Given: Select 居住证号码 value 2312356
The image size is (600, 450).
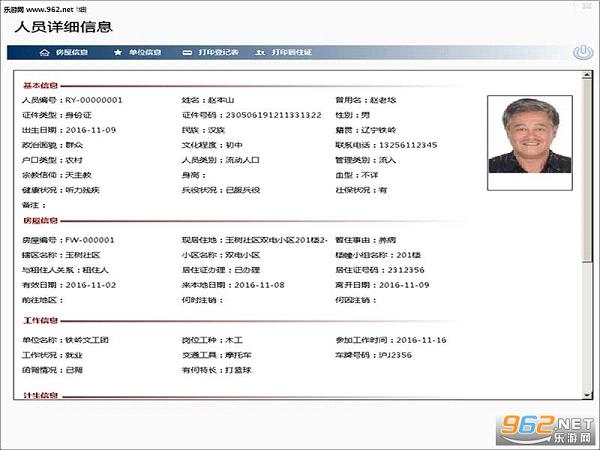Looking at the screenshot, I should [406, 270].
